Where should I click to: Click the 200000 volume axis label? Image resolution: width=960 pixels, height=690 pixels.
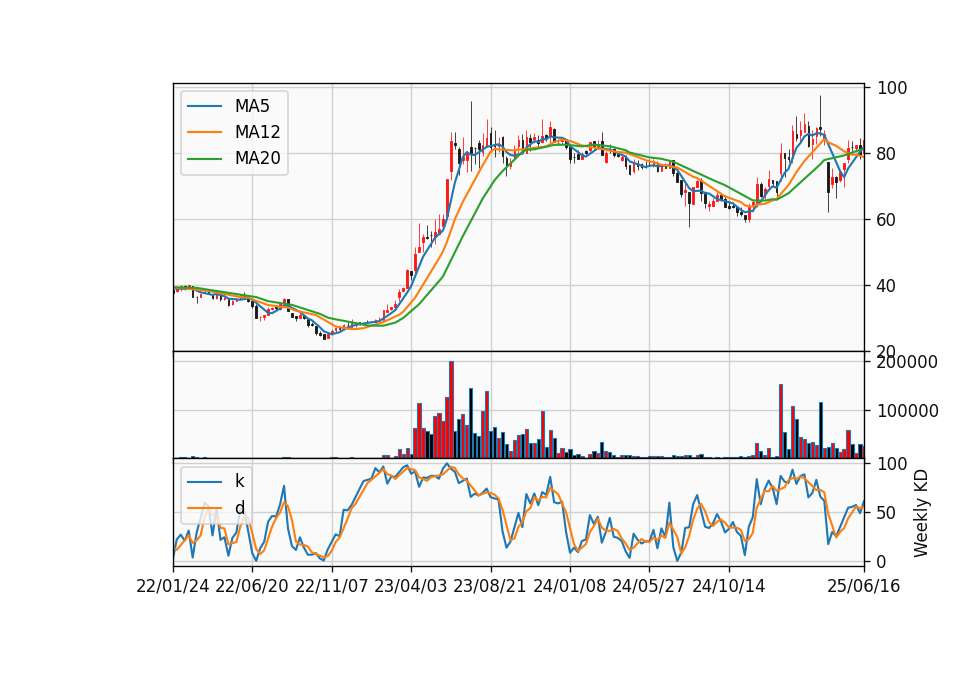click(907, 362)
